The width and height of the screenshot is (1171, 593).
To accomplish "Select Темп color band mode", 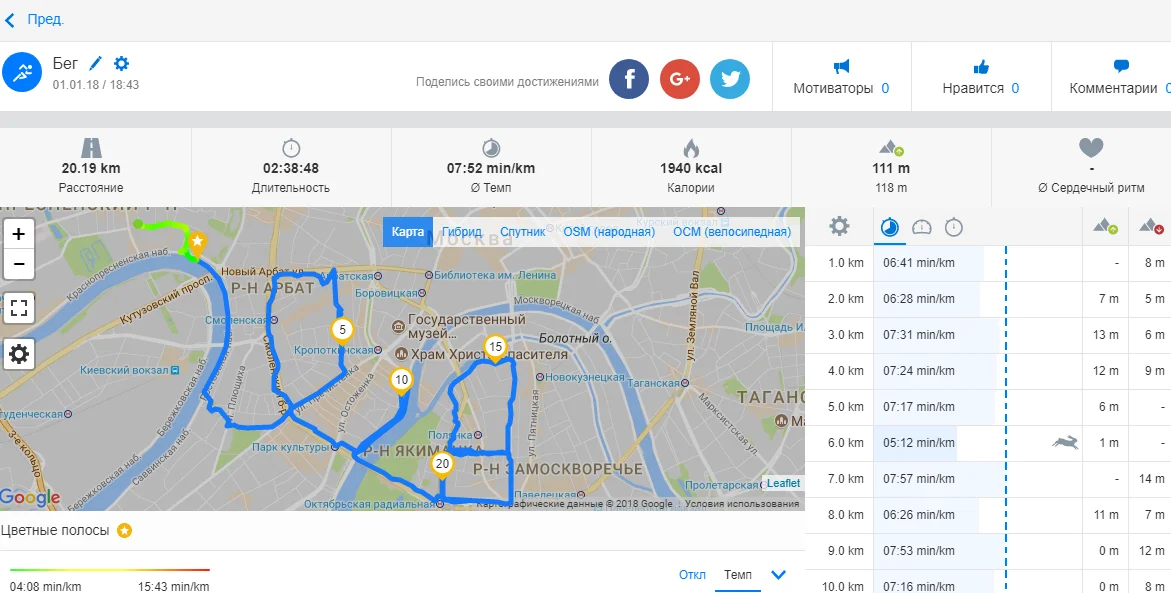I will (x=738, y=574).
